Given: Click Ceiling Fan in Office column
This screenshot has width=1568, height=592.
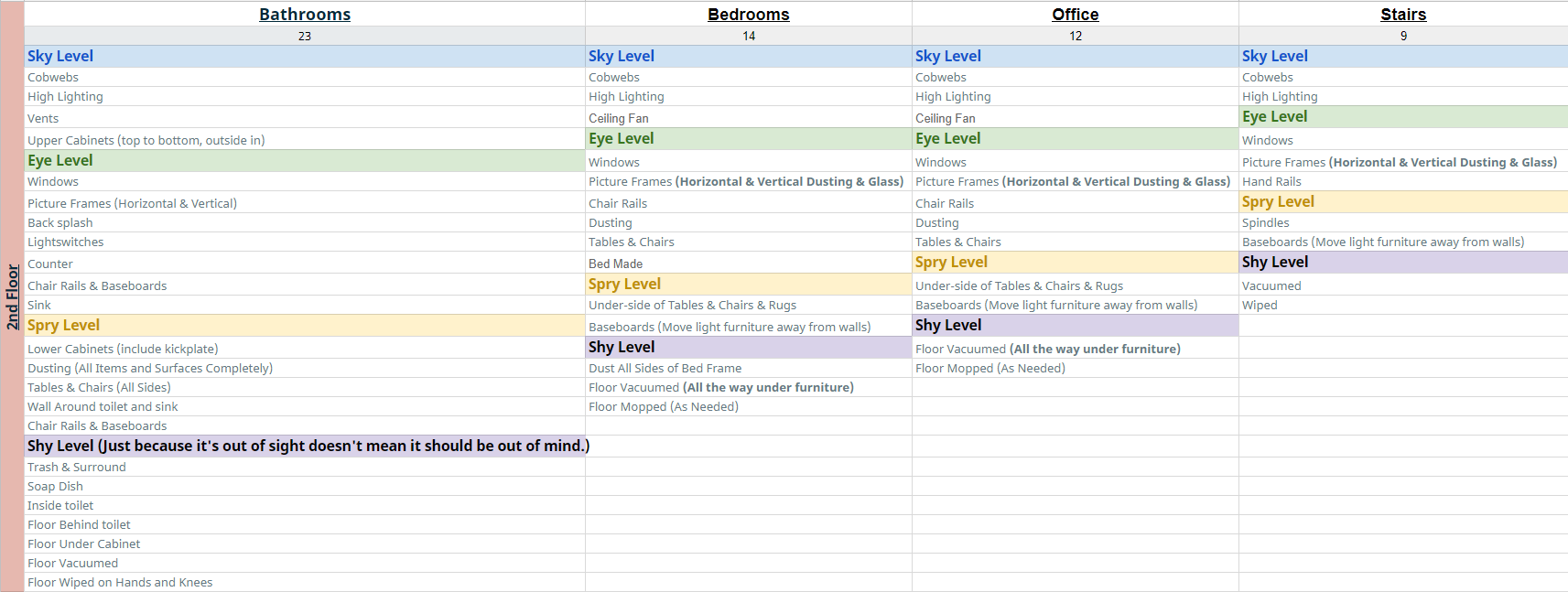Looking at the screenshot, I should pyautogui.click(x=1076, y=118).
